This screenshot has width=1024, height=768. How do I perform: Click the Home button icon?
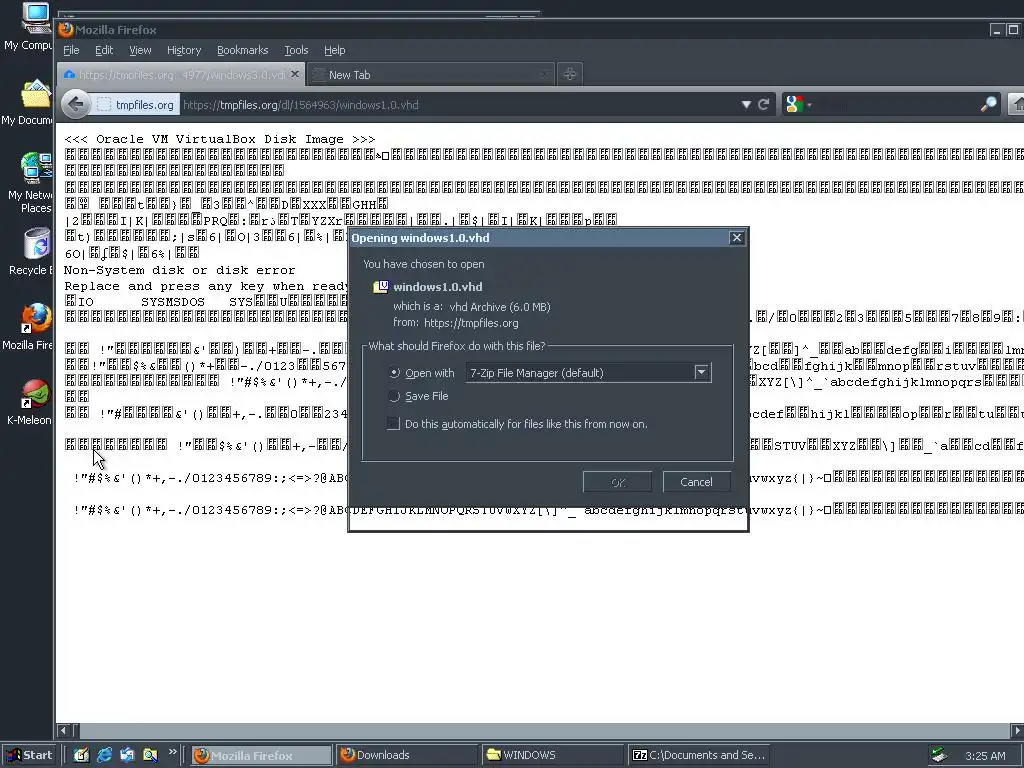[1017, 104]
